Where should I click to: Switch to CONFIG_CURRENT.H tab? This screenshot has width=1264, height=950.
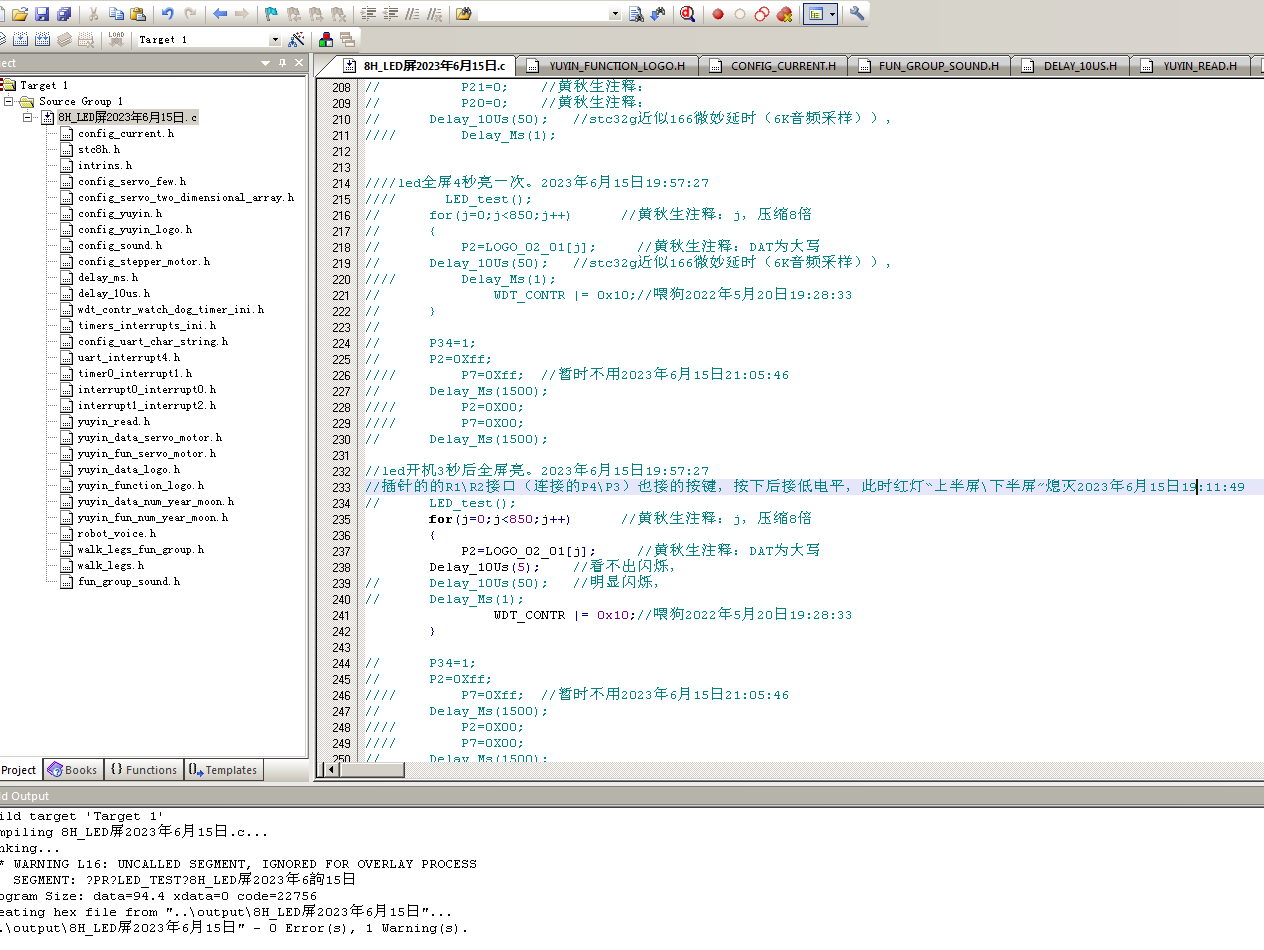[x=774, y=66]
